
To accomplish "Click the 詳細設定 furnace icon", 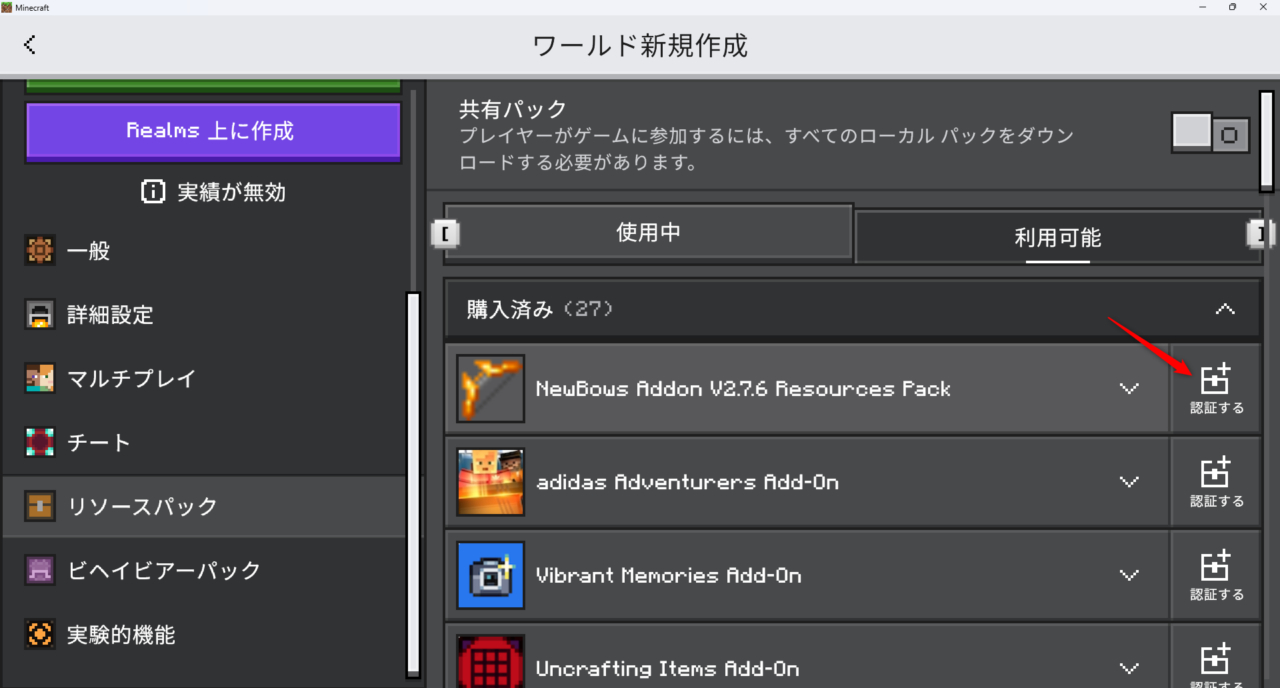I will 40,315.
